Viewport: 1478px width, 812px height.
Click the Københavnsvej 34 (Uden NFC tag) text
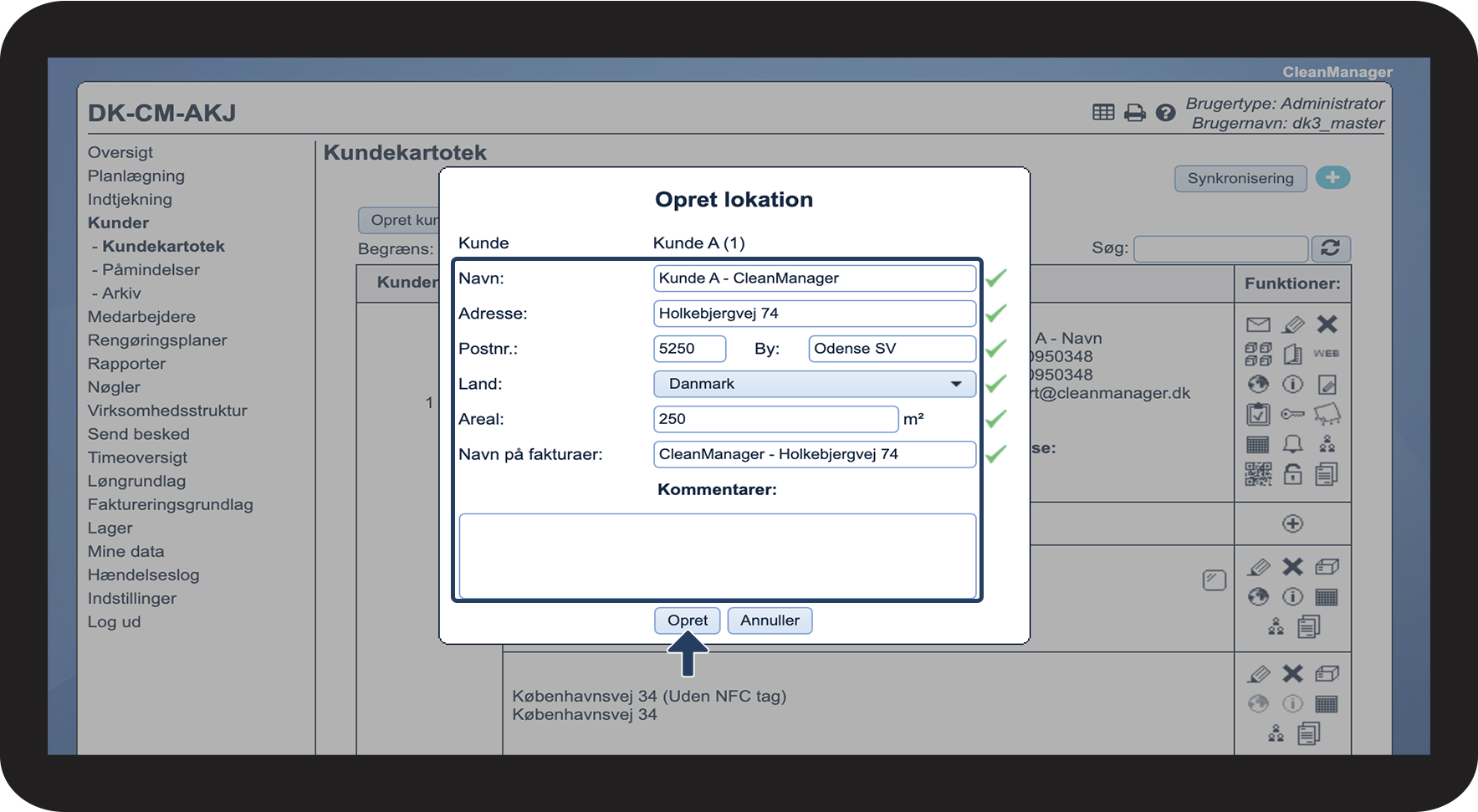click(x=649, y=696)
